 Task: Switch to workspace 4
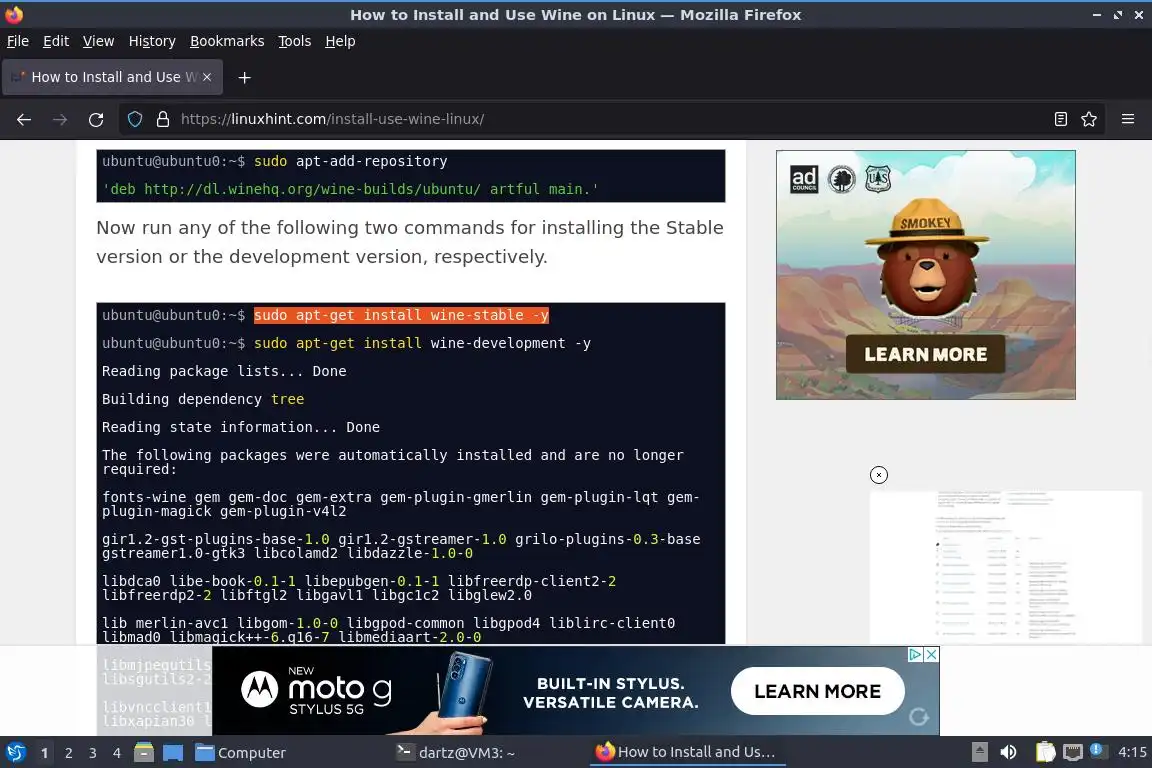click(117, 753)
